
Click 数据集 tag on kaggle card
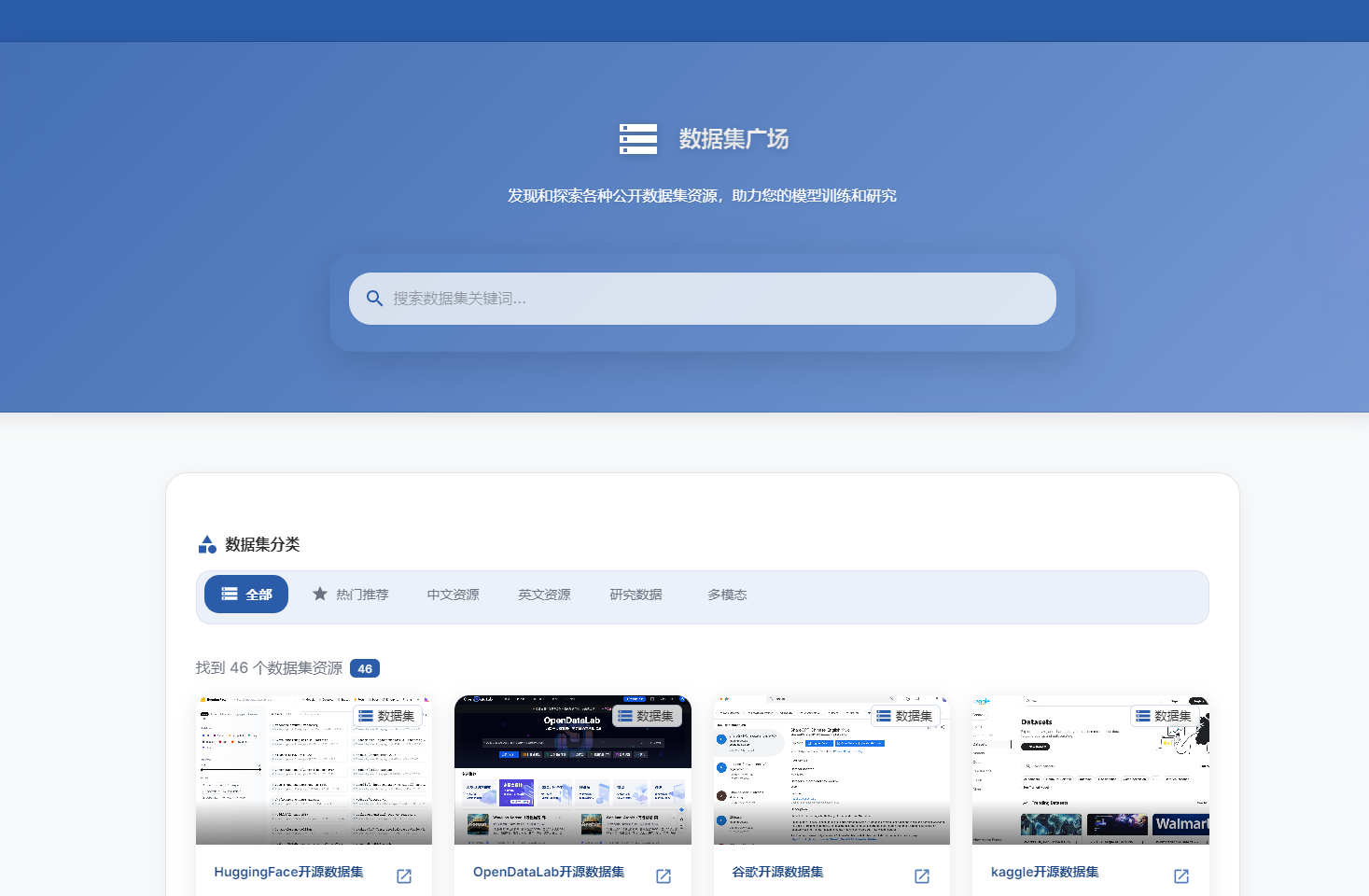pos(1165,716)
